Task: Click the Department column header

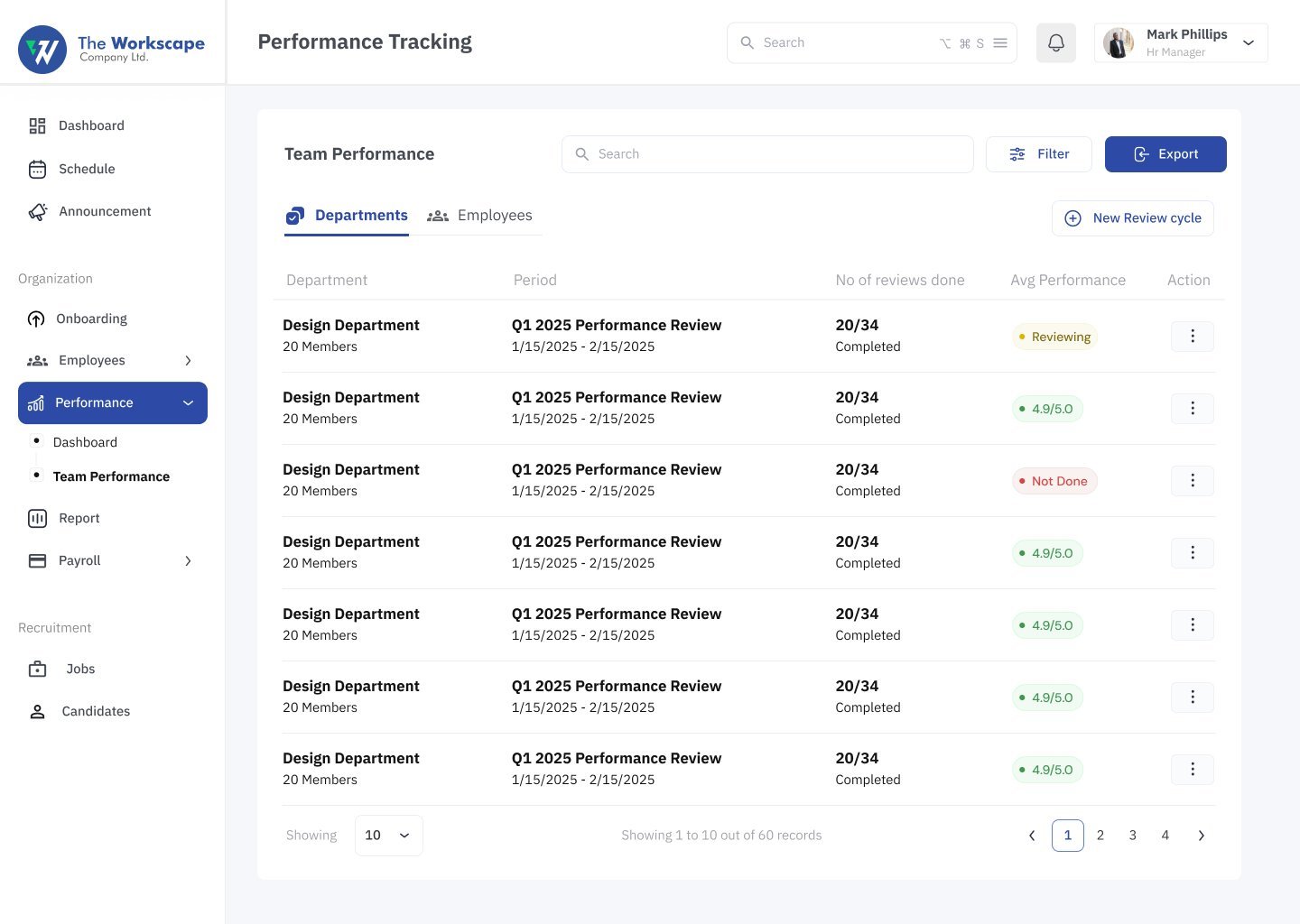Action: coord(327,280)
